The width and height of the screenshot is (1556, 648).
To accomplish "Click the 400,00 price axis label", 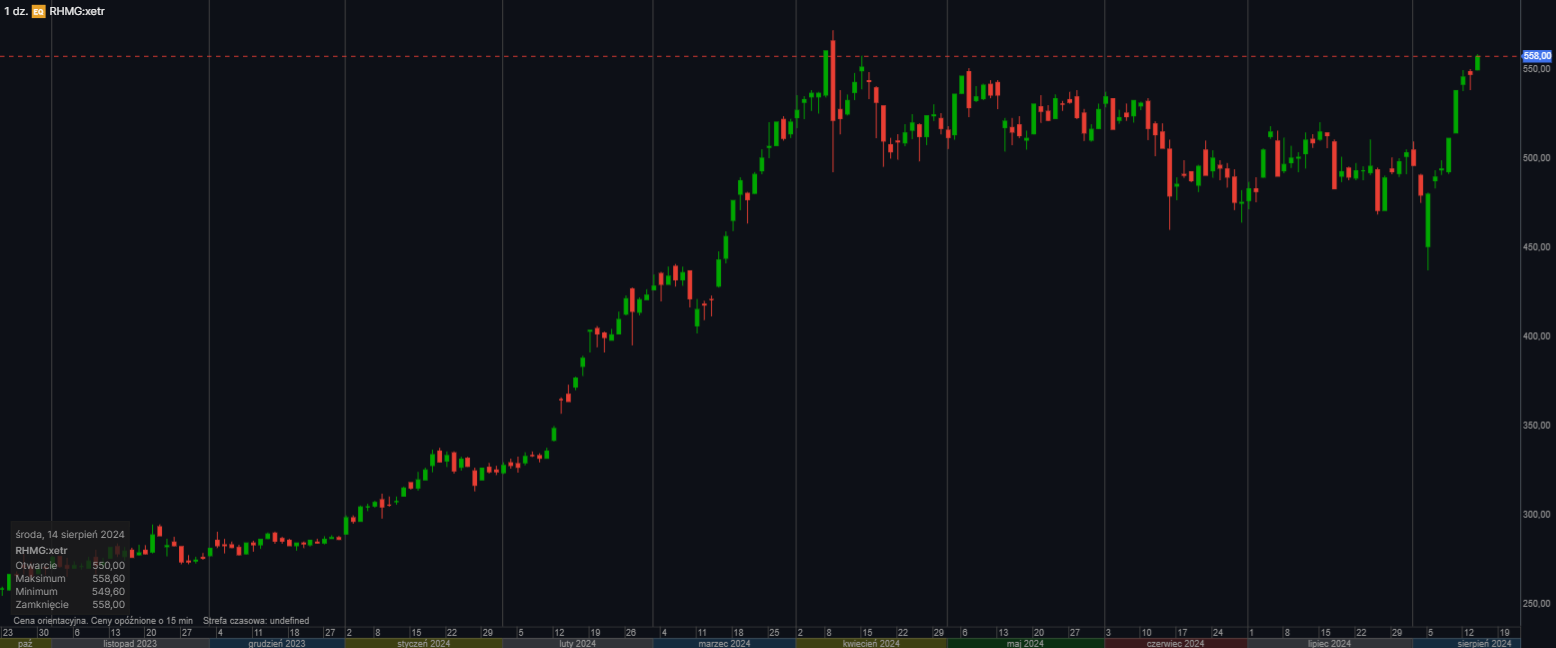I will click(x=1535, y=336).
